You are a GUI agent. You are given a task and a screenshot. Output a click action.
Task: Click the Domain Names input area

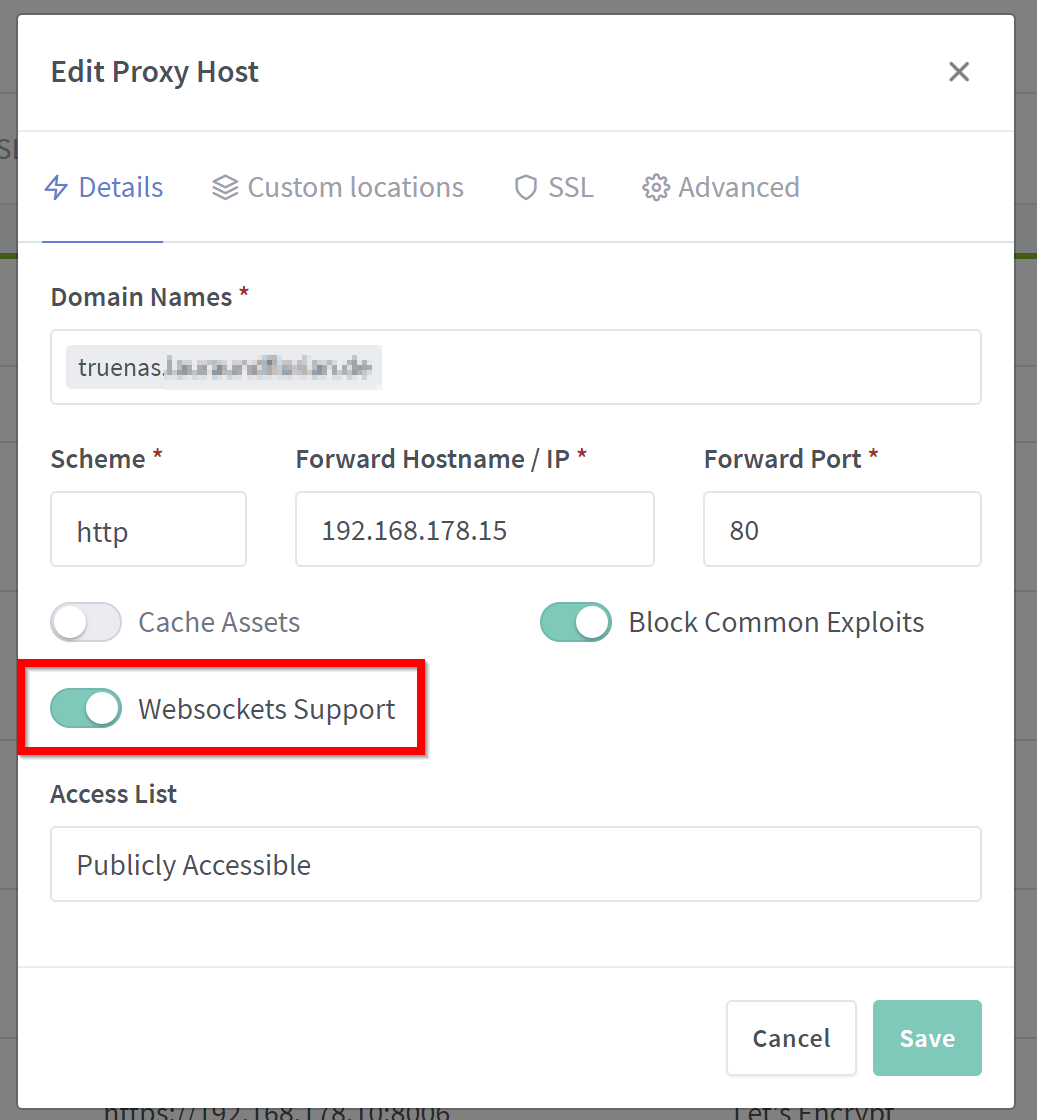(516, 367)
